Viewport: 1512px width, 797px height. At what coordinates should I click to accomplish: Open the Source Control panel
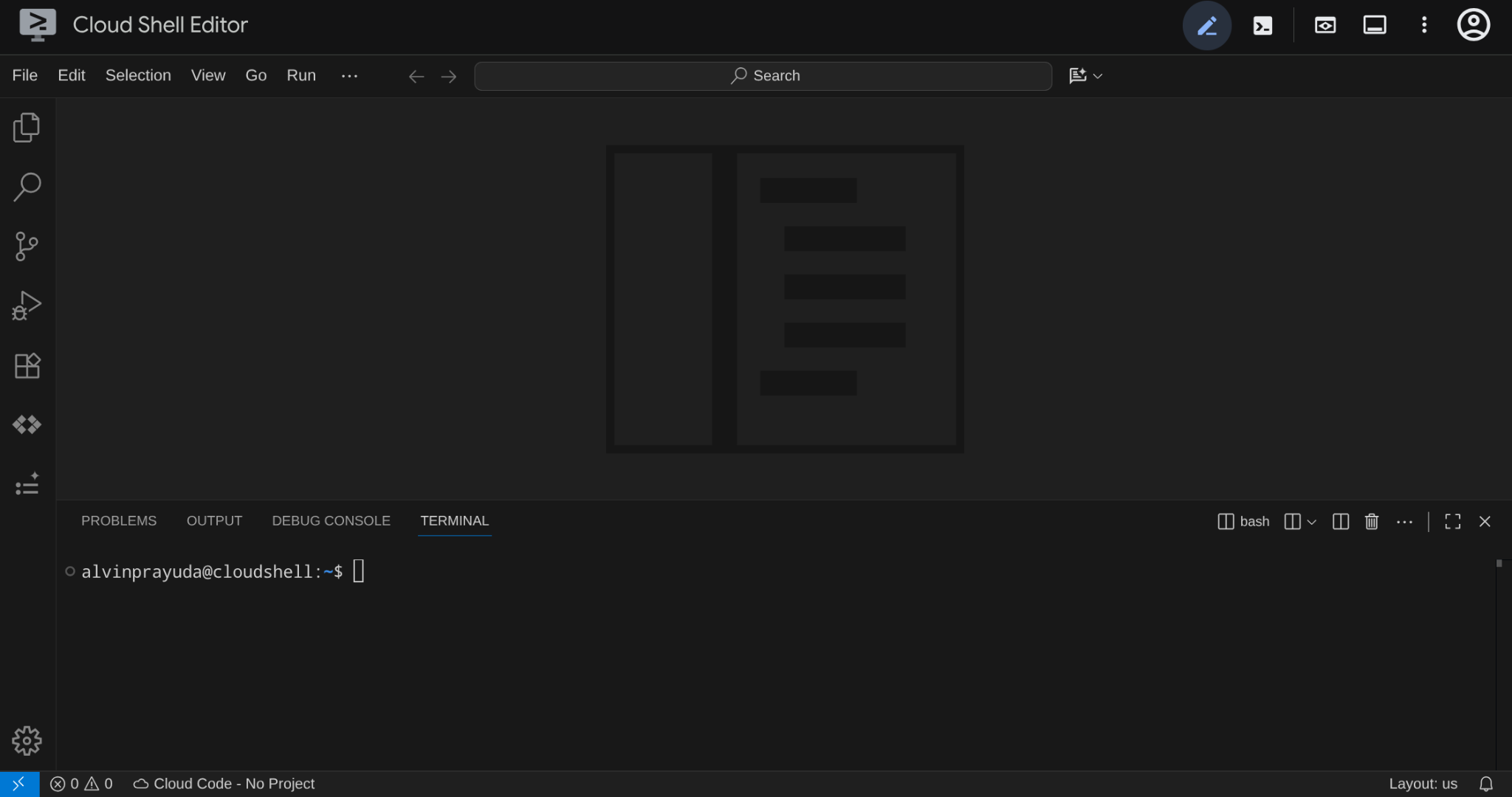pos(27,246)
